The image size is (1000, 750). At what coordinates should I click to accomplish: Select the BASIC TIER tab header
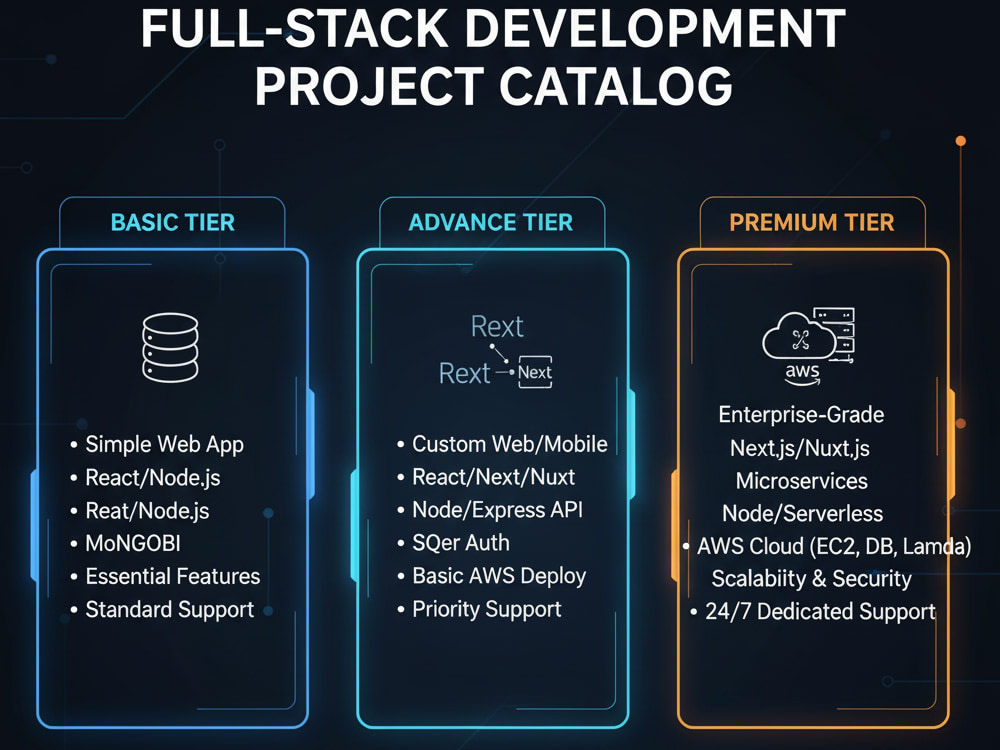tap(172, 223)
